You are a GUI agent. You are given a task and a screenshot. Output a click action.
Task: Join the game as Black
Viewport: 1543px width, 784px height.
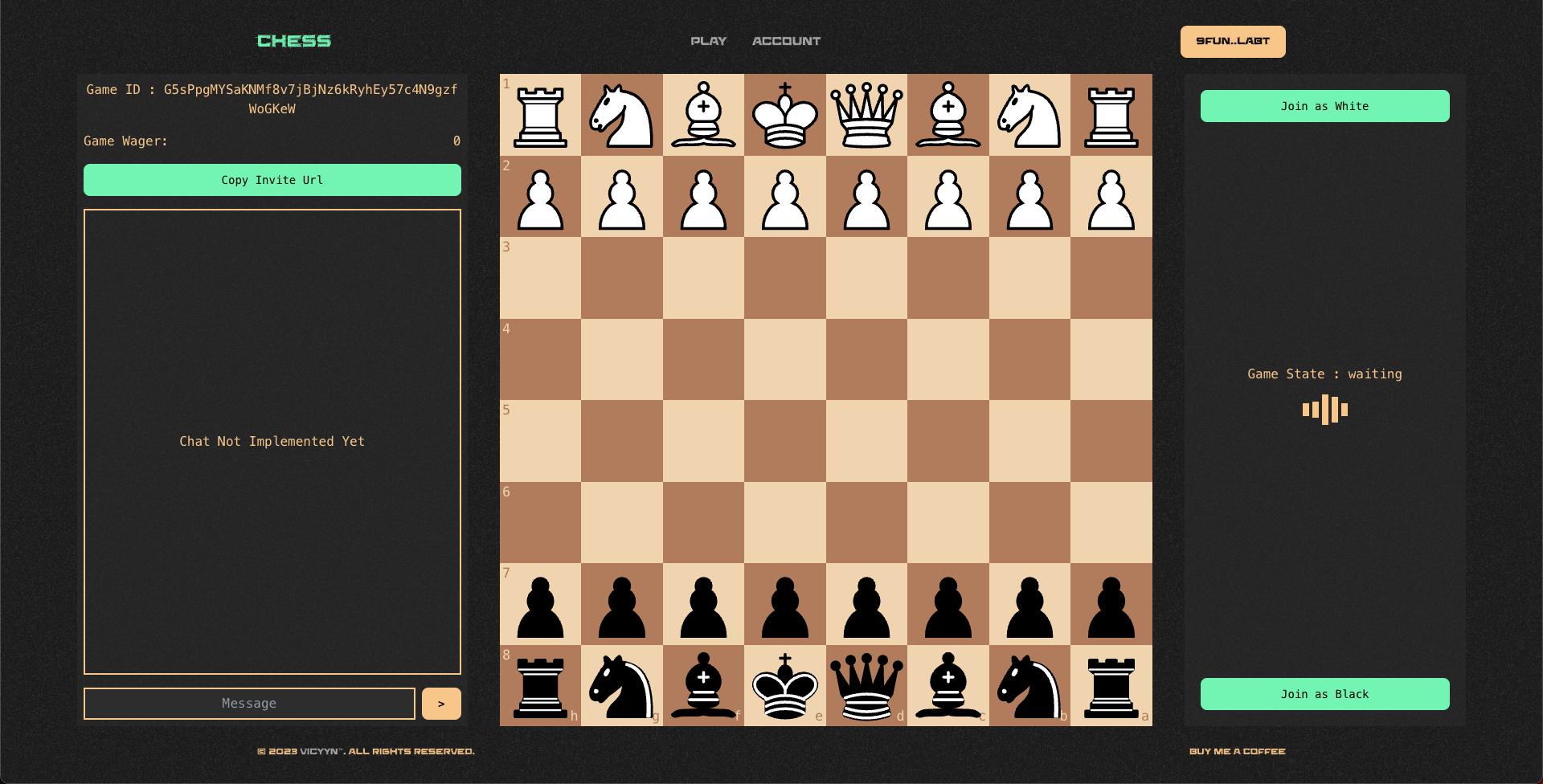coord(1324,693)
